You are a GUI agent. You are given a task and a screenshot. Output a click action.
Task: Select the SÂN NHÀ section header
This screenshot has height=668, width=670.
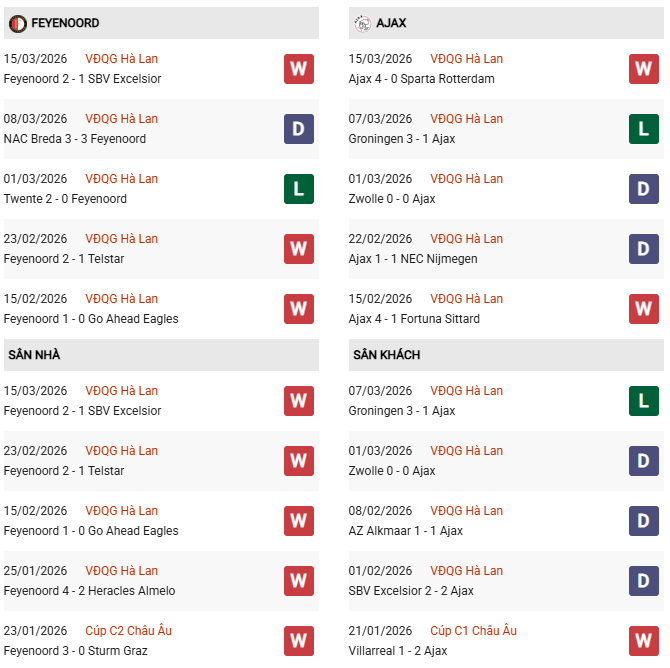(x=35, y=355)
